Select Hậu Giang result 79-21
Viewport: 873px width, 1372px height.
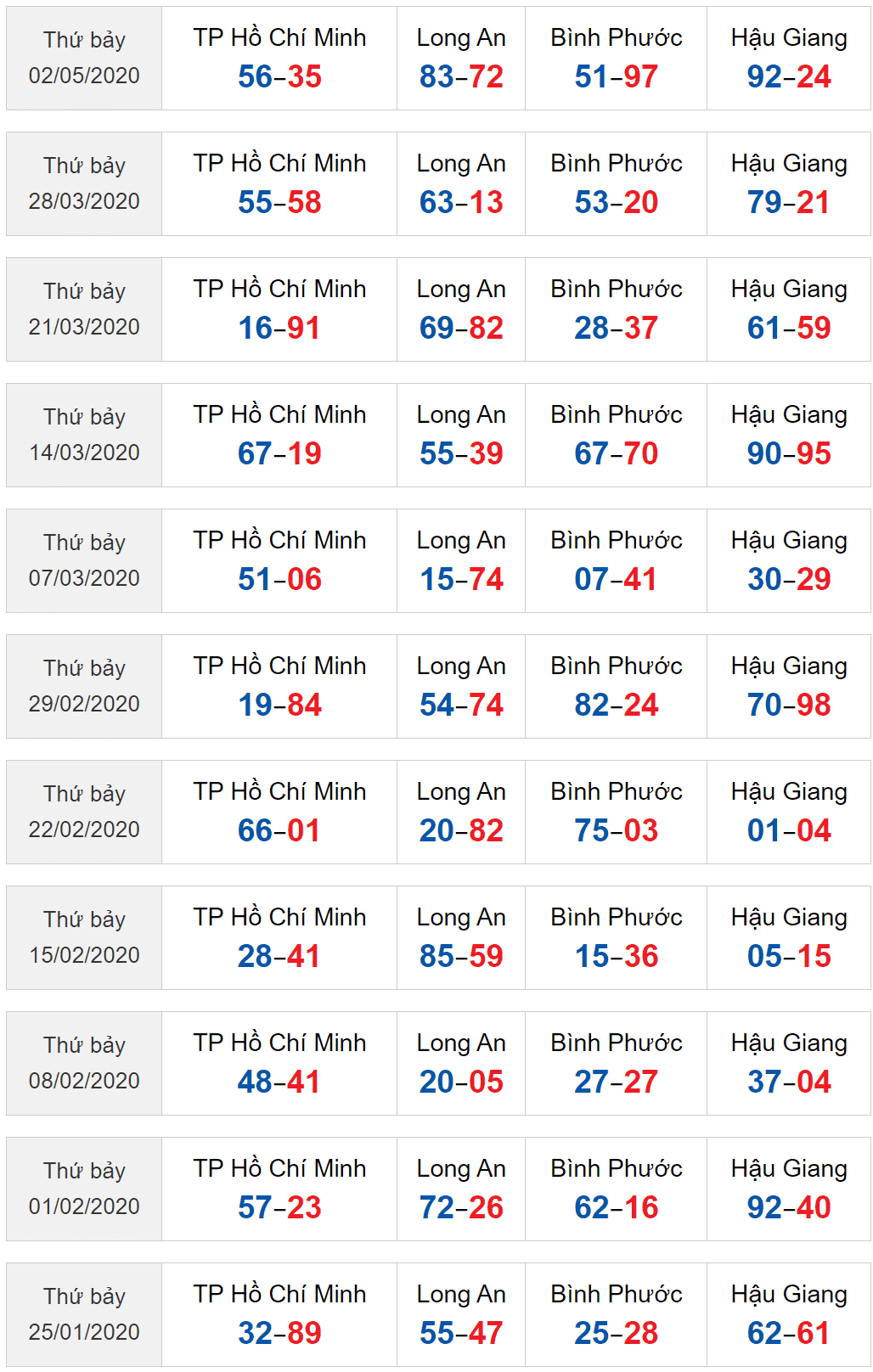789,203
